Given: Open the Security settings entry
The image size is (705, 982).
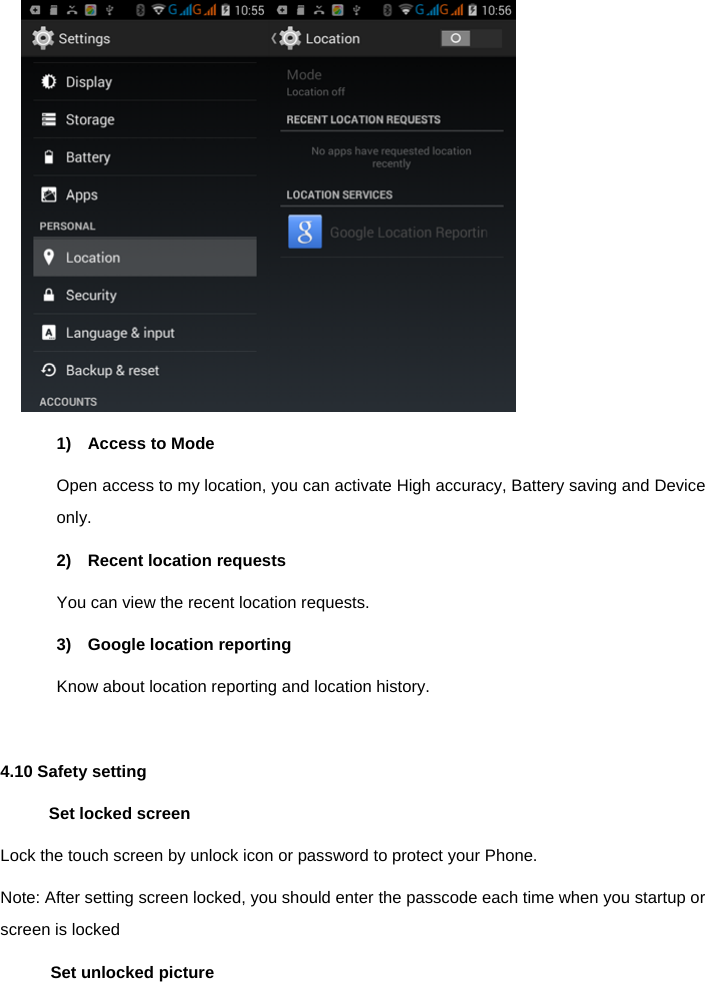Looking at the screenshot, I should (91, 294).
